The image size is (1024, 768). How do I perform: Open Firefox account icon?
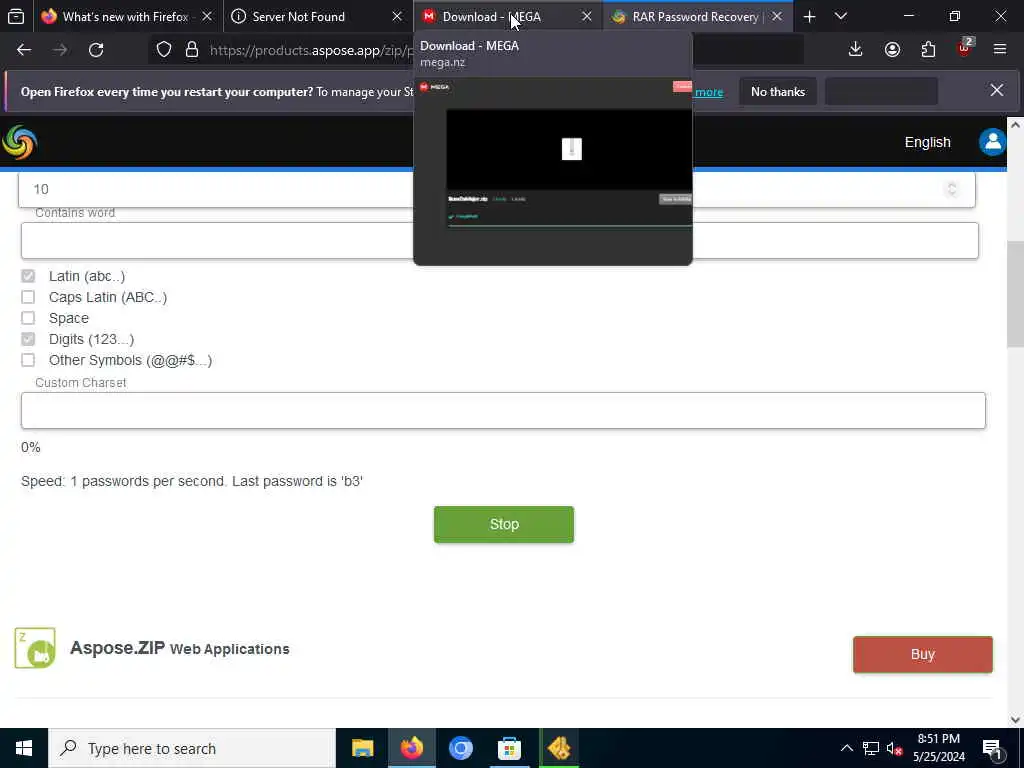pyautogui.click(x=892, y=50)
